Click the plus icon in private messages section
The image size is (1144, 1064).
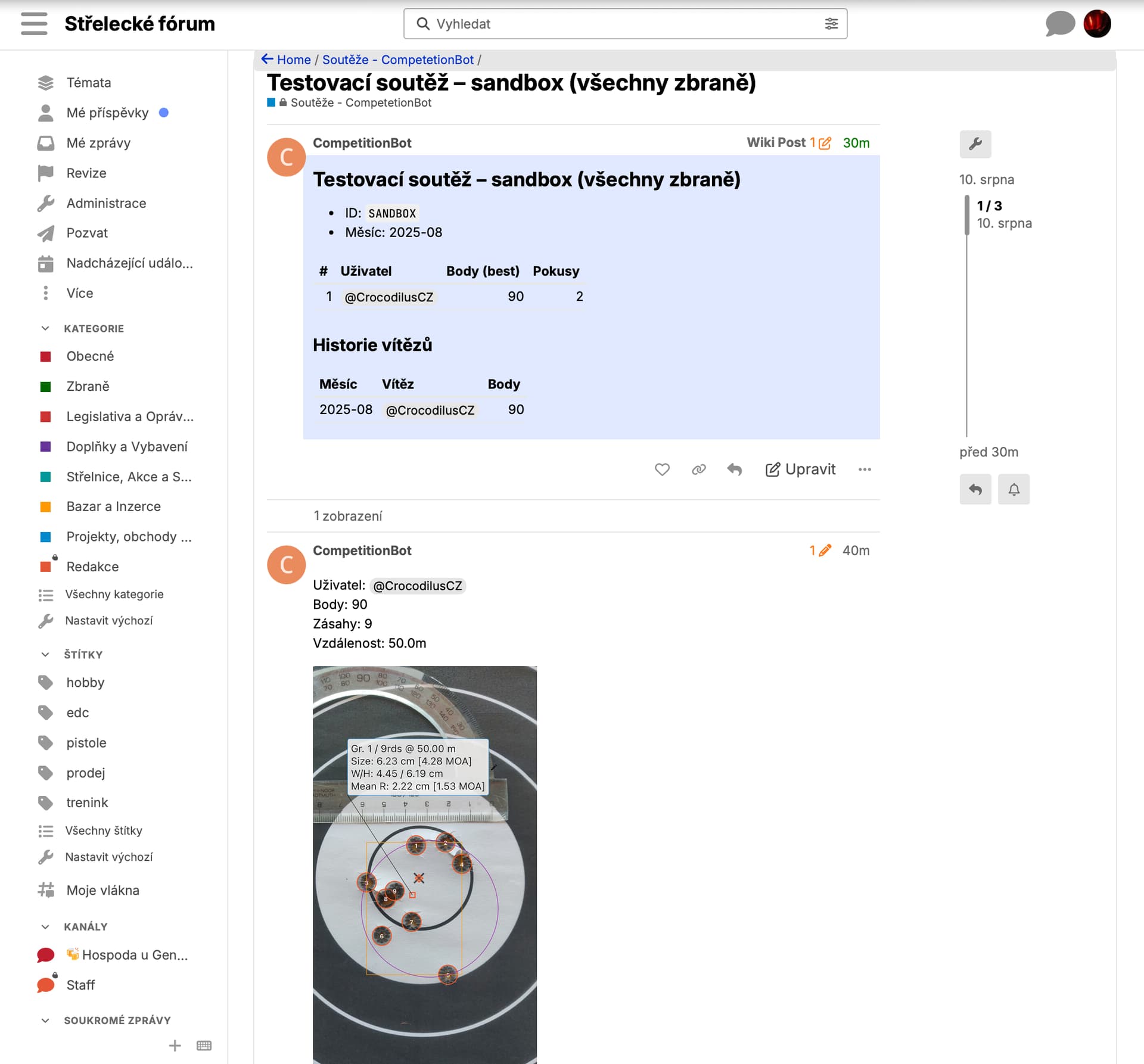pyautogui.click(x=175, y=1046)
